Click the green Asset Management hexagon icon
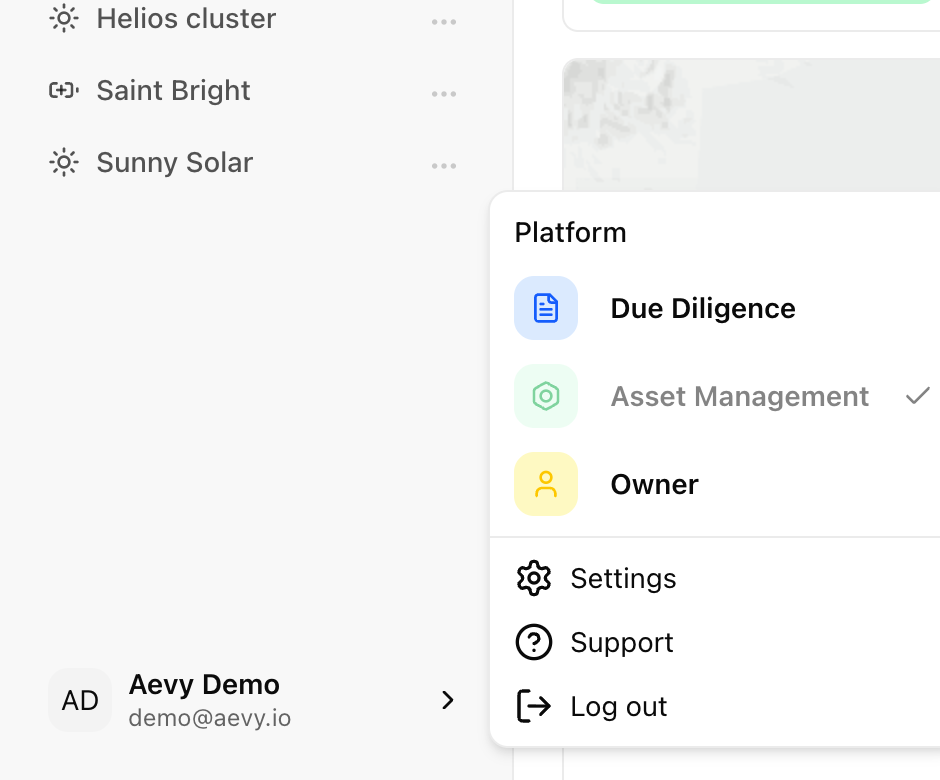This screenshot has width=940, height=780. pos(546,396)
